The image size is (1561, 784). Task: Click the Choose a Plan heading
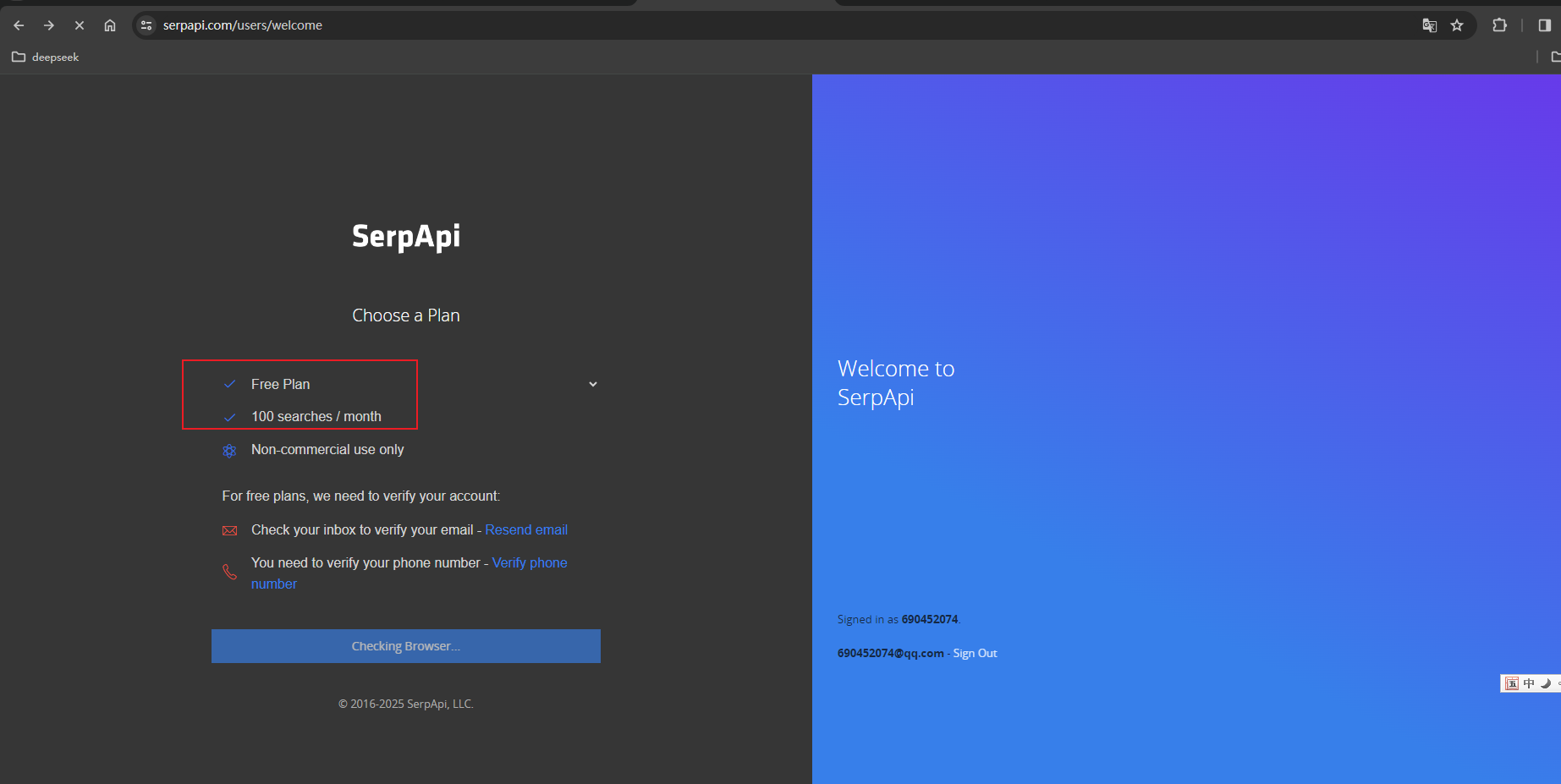coord(406,315)
